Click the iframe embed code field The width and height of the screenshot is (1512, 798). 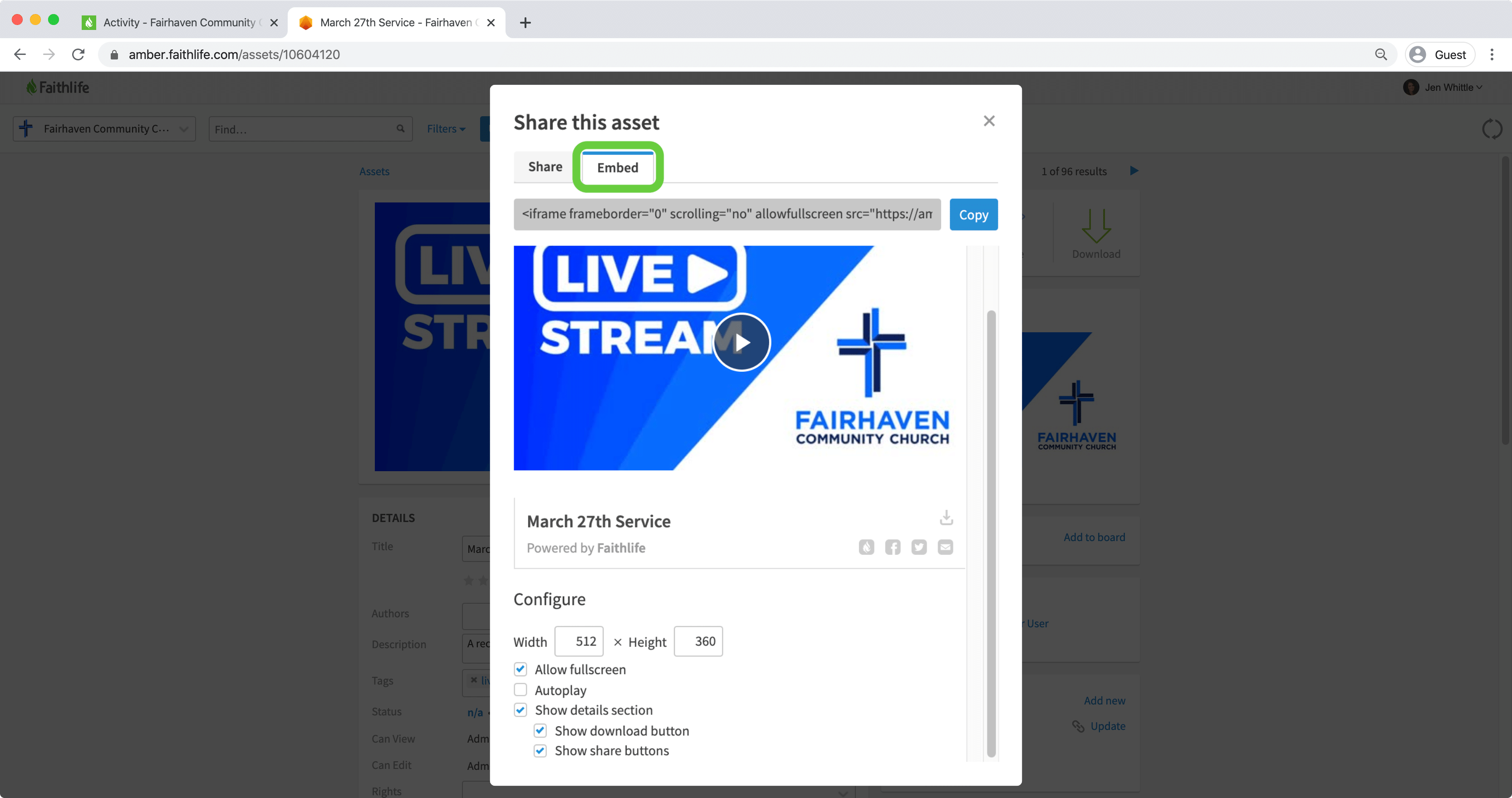pyautogui.click(x=727, y=214)
